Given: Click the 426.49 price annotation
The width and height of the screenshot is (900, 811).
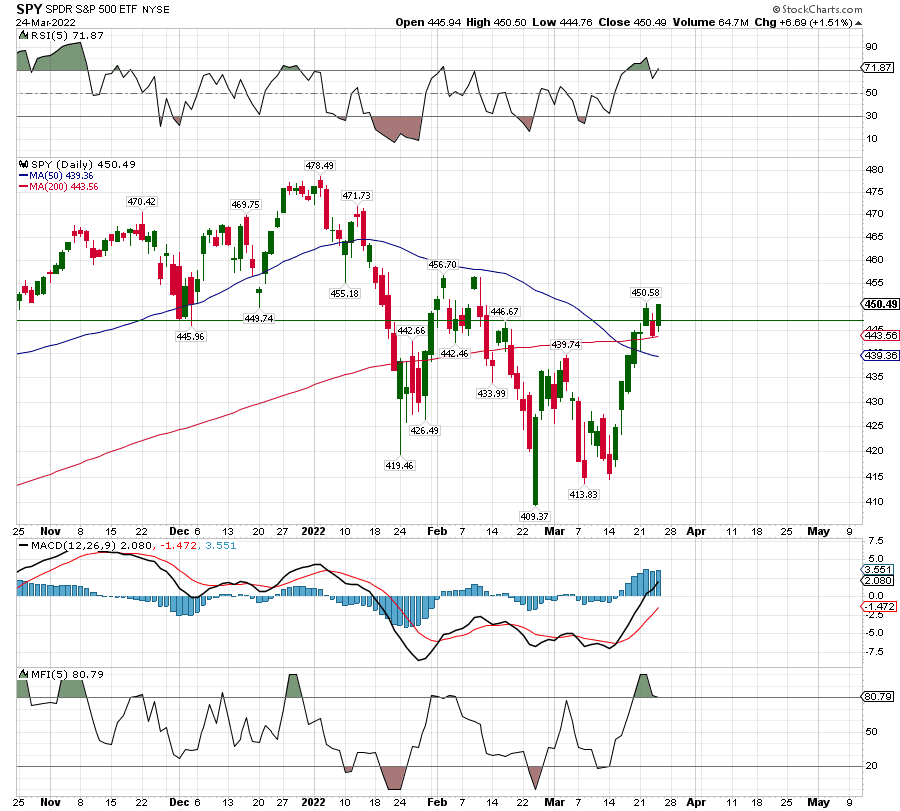Looking at the screenshot, I should 424,430.
